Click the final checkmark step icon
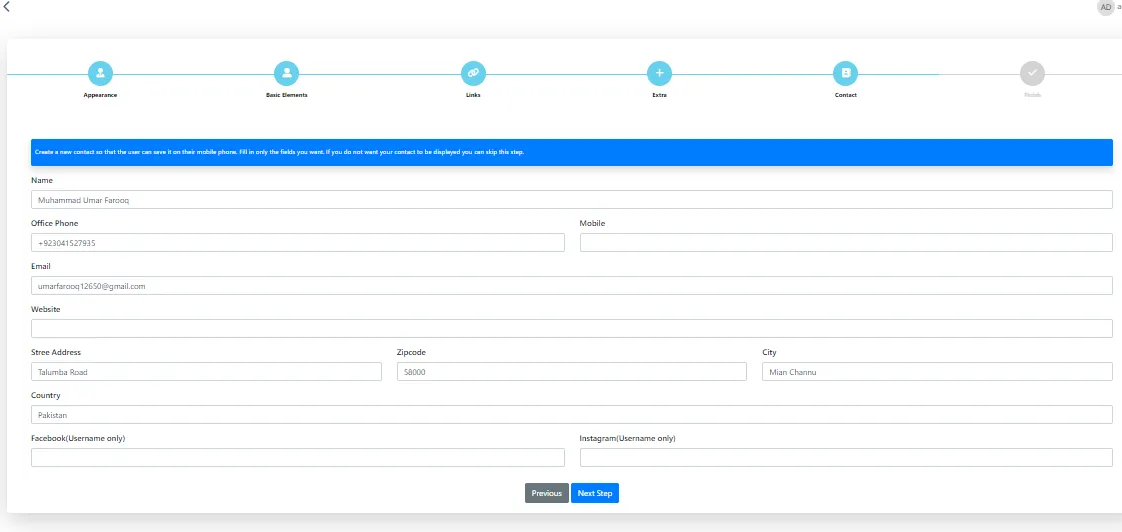Screen dimensions: 1122x532 coord(1032,73)
